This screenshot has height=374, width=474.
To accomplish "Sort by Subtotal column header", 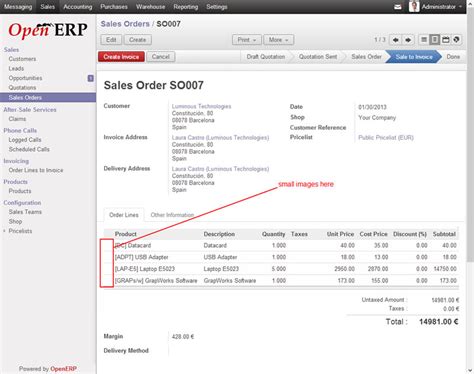I will tap(444, 234).
